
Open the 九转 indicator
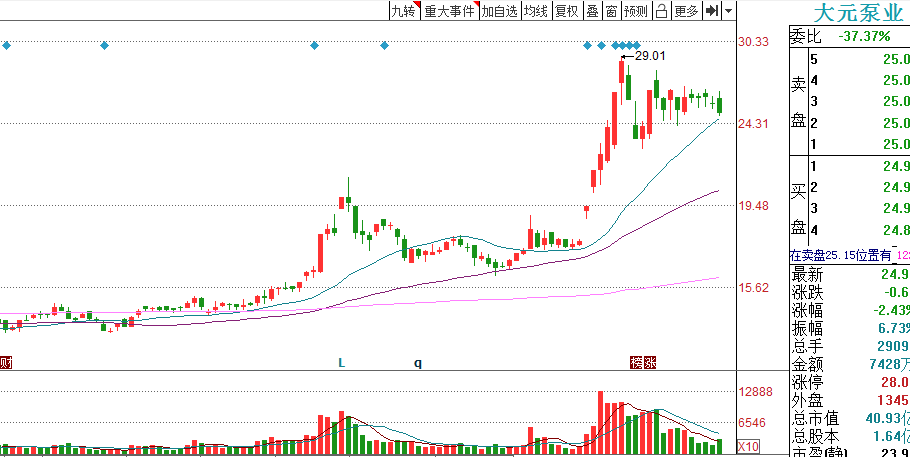(404, 10)
